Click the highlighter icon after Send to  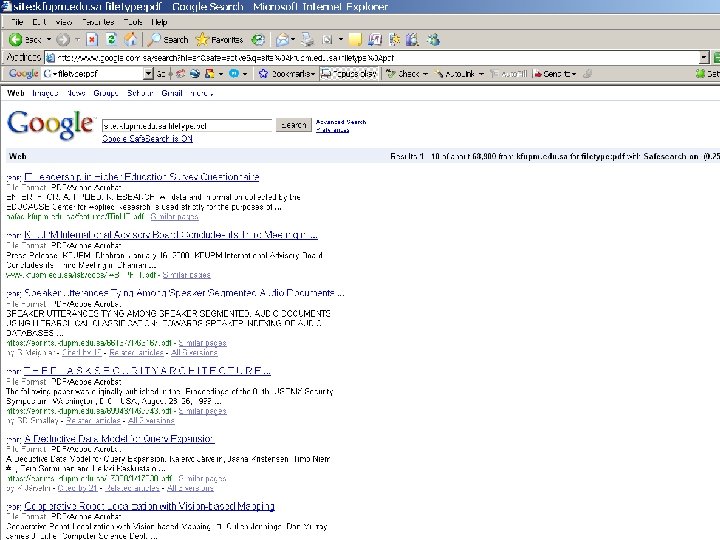tap(587, 73)
